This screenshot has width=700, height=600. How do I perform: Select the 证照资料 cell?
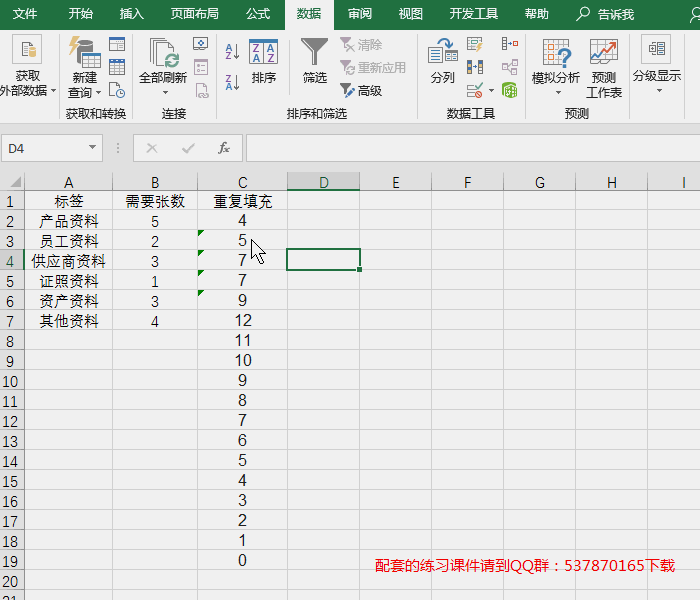(x=69, y=281)
